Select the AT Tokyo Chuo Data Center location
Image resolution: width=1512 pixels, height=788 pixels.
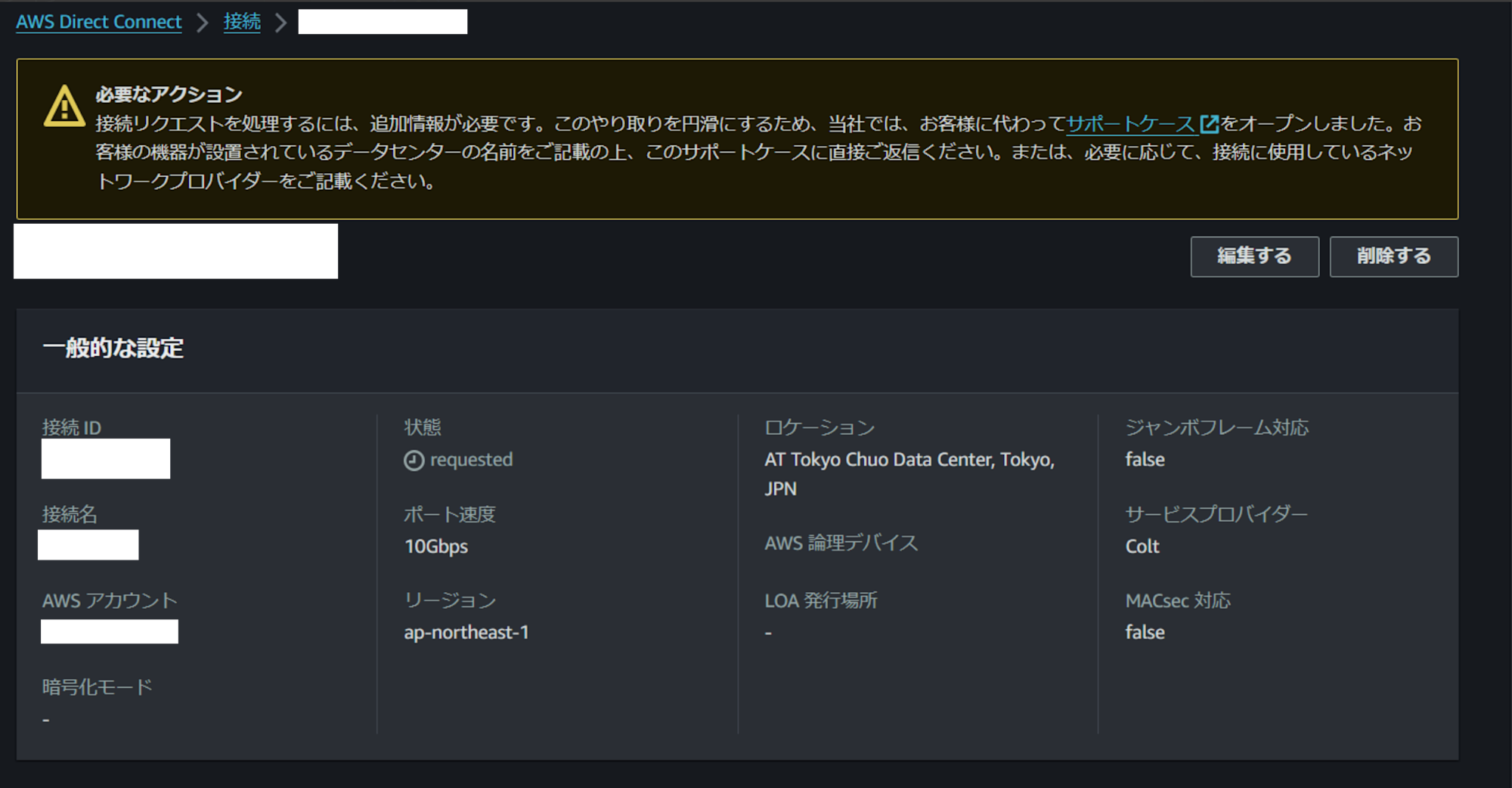(909, 474)
